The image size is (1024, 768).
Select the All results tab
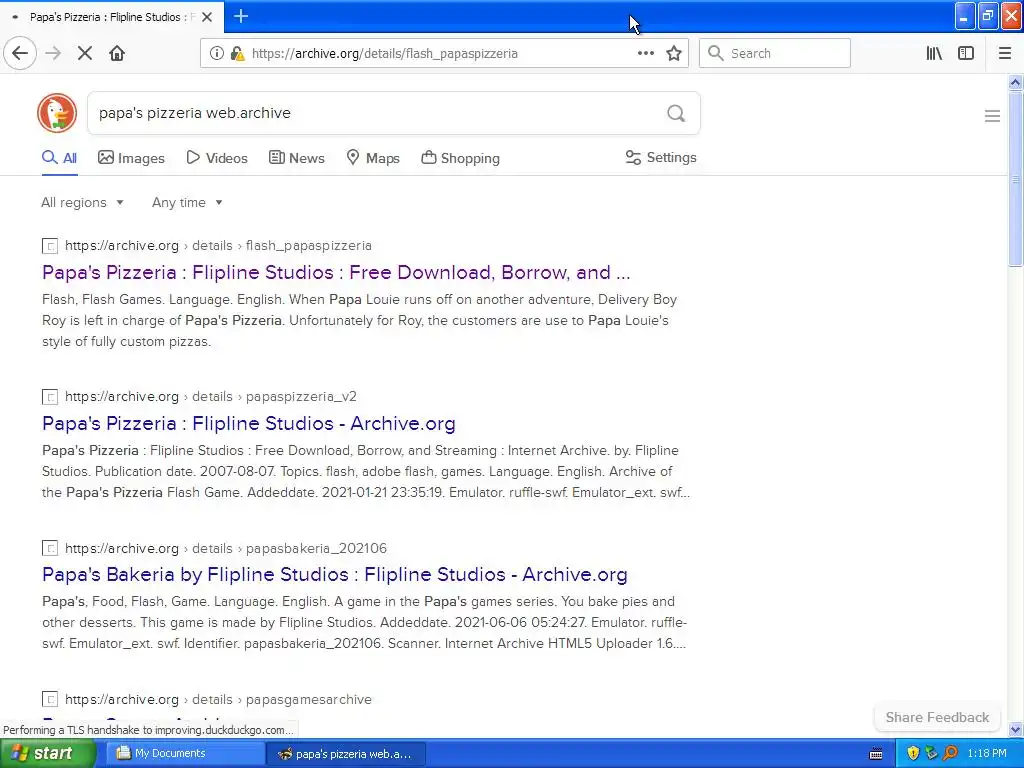tap(59, 158)
